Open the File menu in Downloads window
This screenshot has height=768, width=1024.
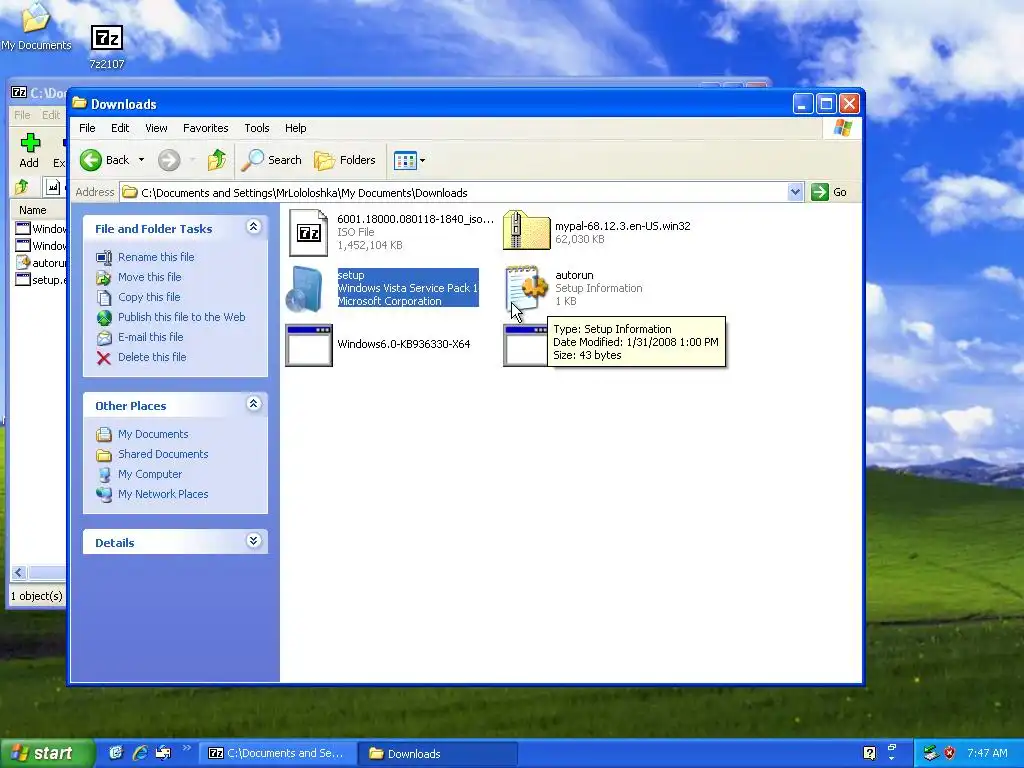[87, 128]
